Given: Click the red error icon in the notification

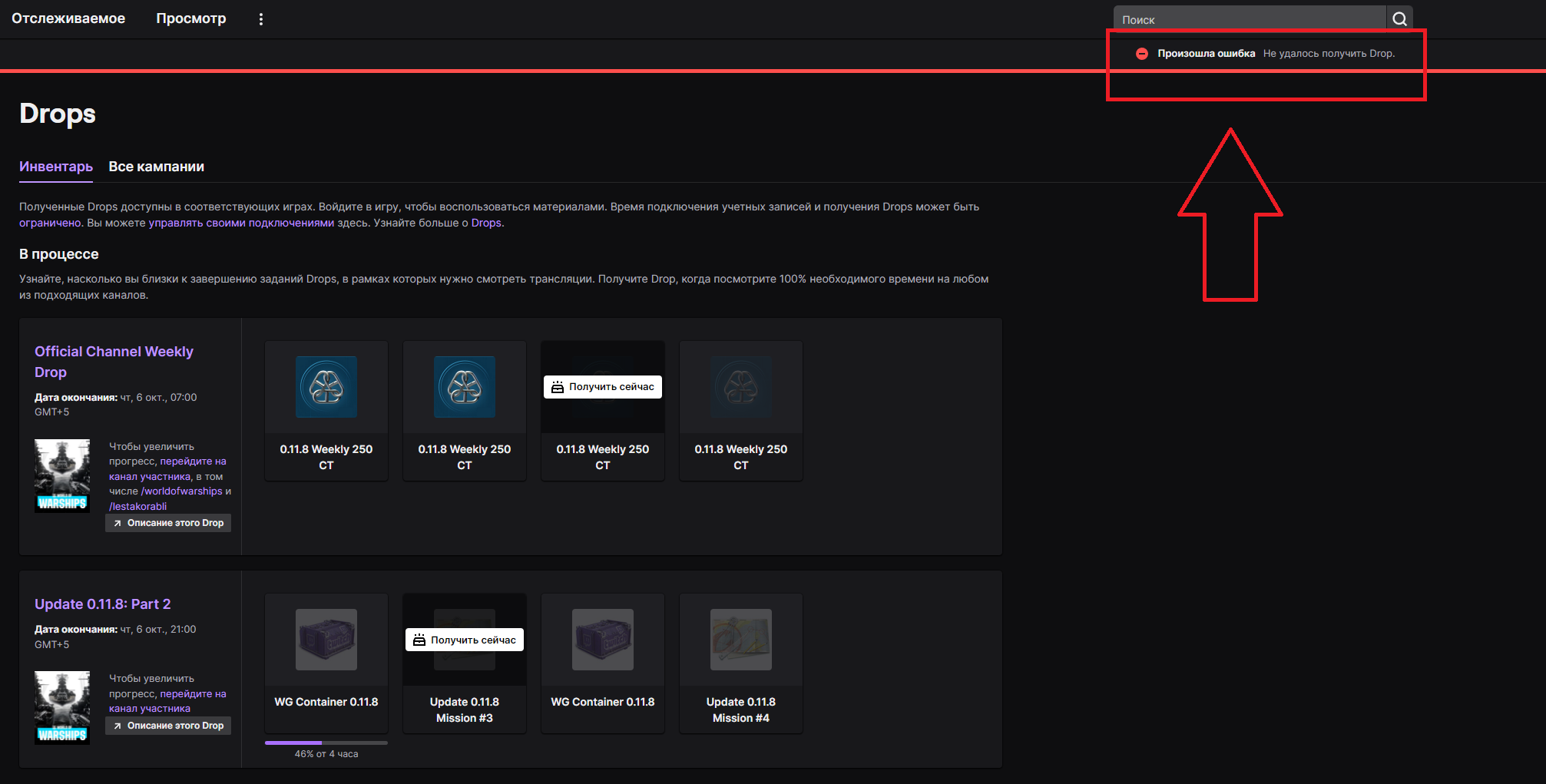Looking at the screenshot, I should pos(1142,54).
